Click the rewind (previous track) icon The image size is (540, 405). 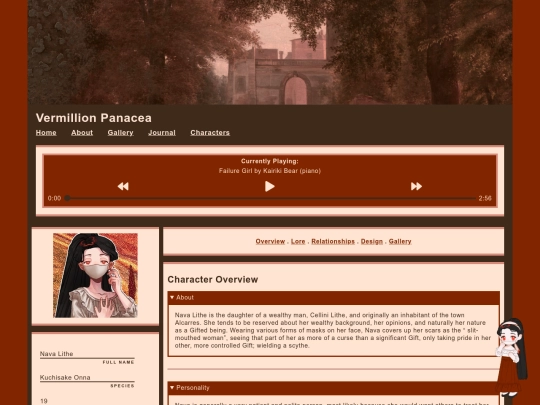123,186
